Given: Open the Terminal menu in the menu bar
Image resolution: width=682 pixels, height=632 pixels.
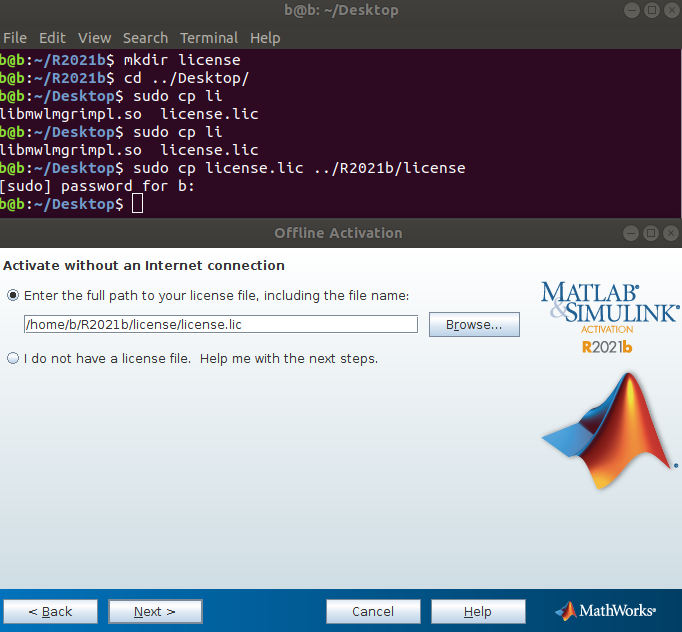Looking at the screenshot, I should click(209, 38).
